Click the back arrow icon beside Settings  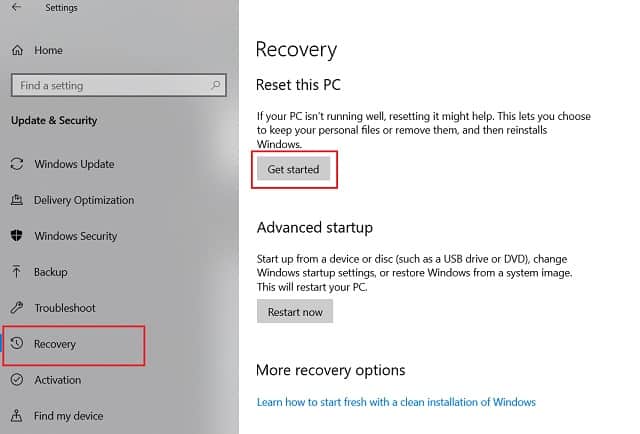point(16,7)
